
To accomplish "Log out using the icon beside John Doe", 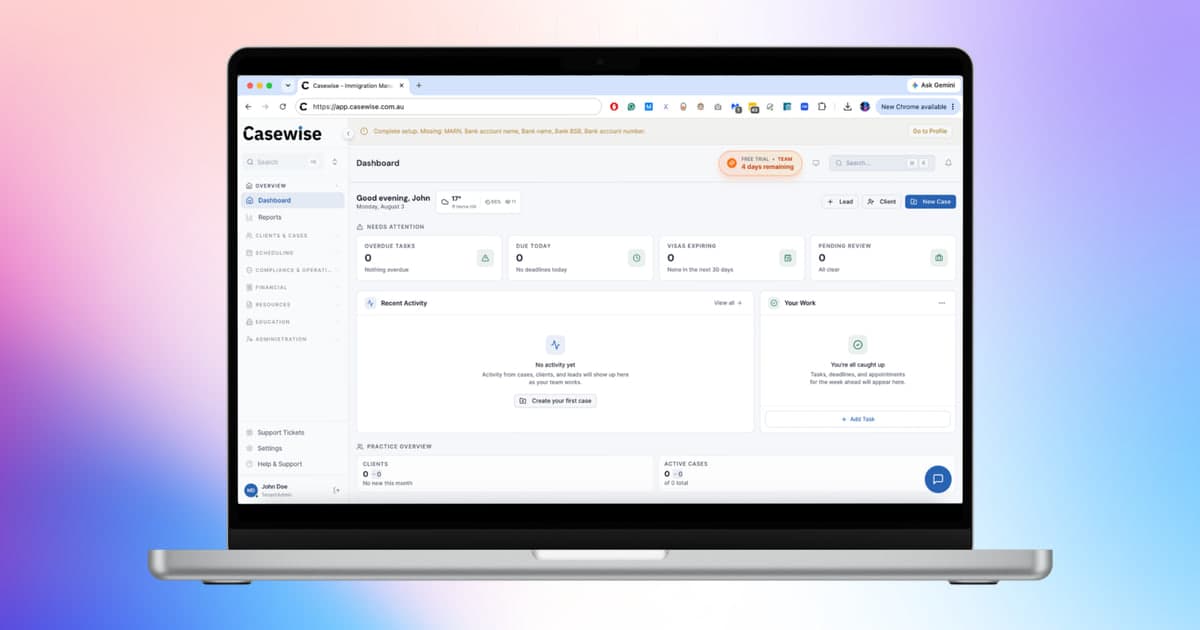I will pyautogui.click(x=336, y=490).
